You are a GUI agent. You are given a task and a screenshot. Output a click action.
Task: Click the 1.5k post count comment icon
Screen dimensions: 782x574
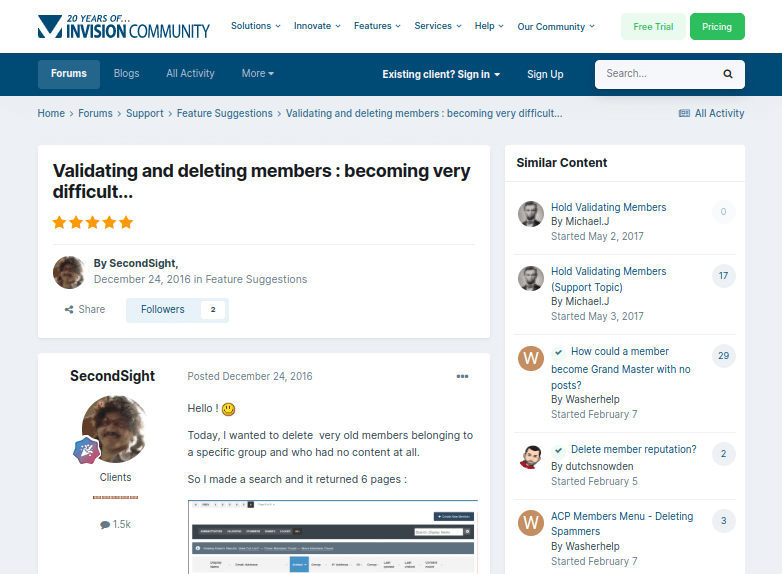(x=105, y=525)
